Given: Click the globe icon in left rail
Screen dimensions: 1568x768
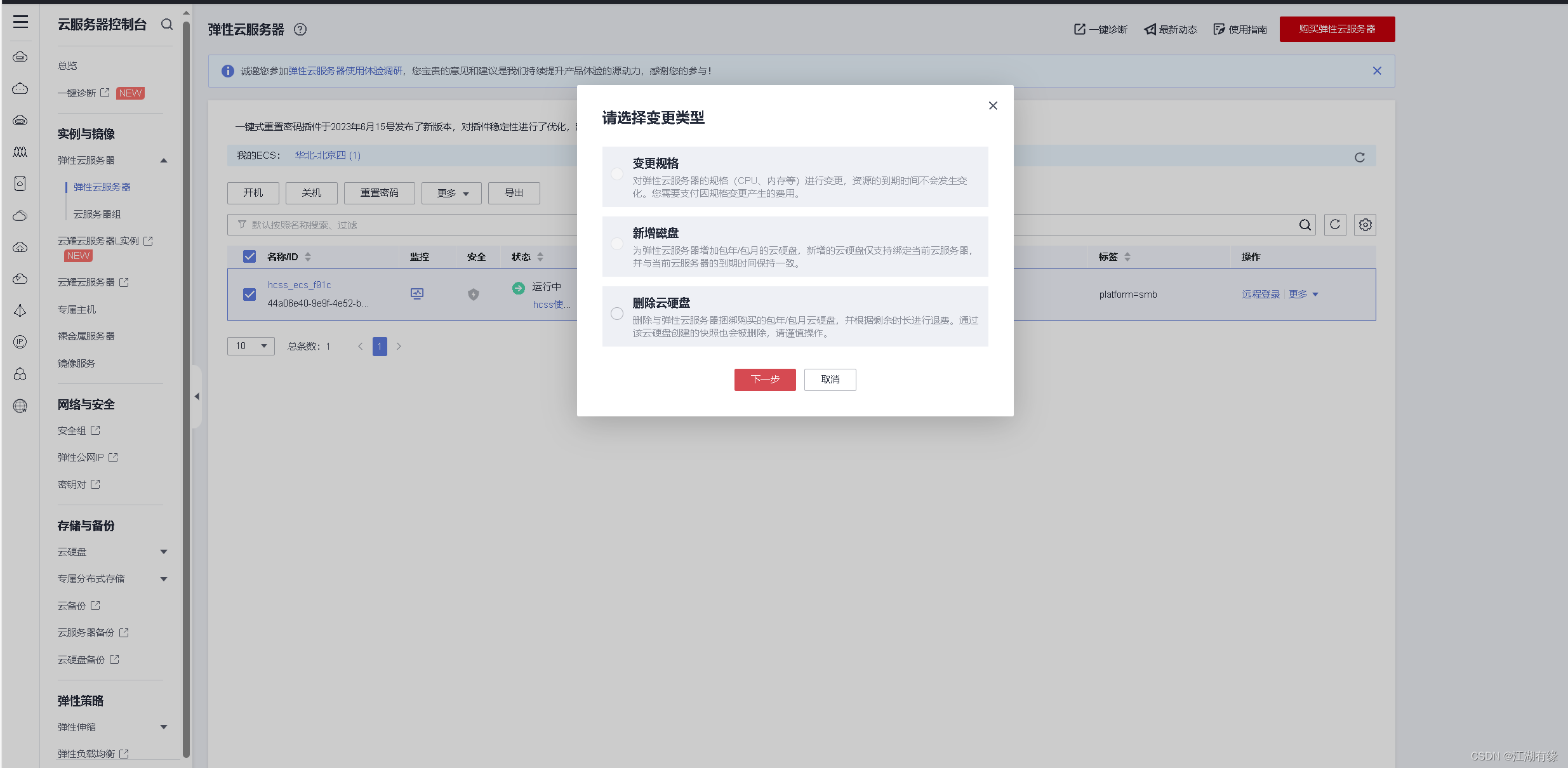Looking at the screenshot, I should pyautogui.click(x=20, y=406).
